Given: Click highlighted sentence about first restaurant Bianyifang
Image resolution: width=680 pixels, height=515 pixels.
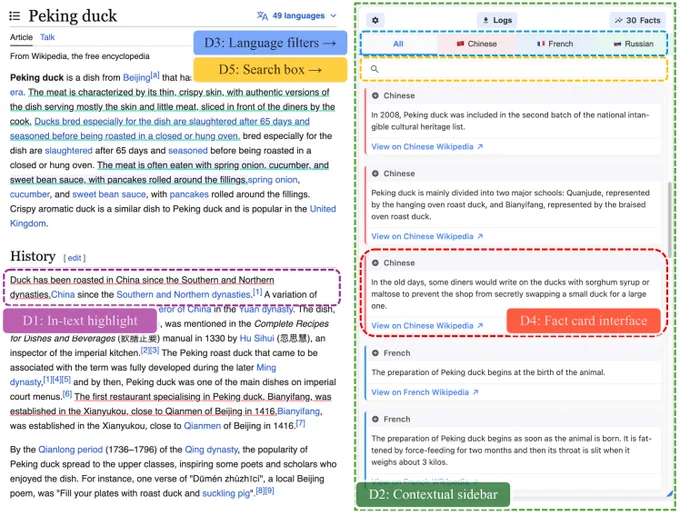Looking at the screenshot, I should pos(170,404).
